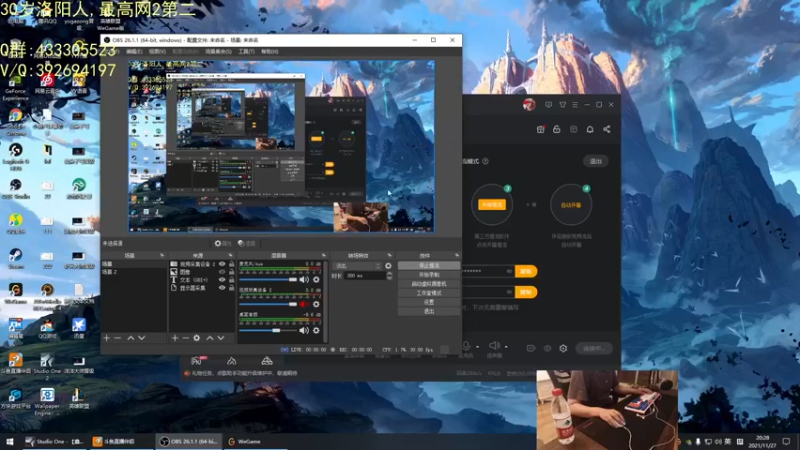Image resolution: width=800 pixels, height=450 pixels.
Task: Move scene down with the arrow in the 场景 panel
Action: coord(142,338)
